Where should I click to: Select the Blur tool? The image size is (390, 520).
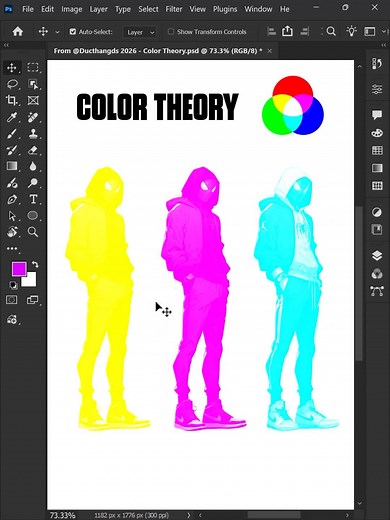point(33,166)
